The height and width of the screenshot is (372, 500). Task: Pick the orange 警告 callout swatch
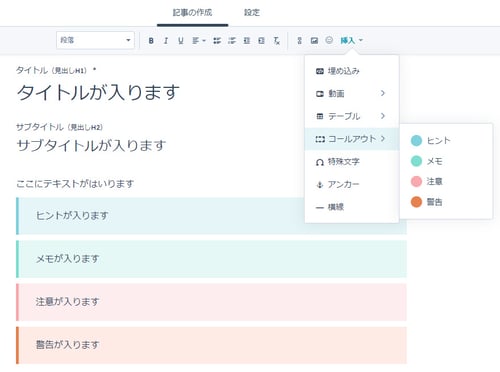point(416,202)
